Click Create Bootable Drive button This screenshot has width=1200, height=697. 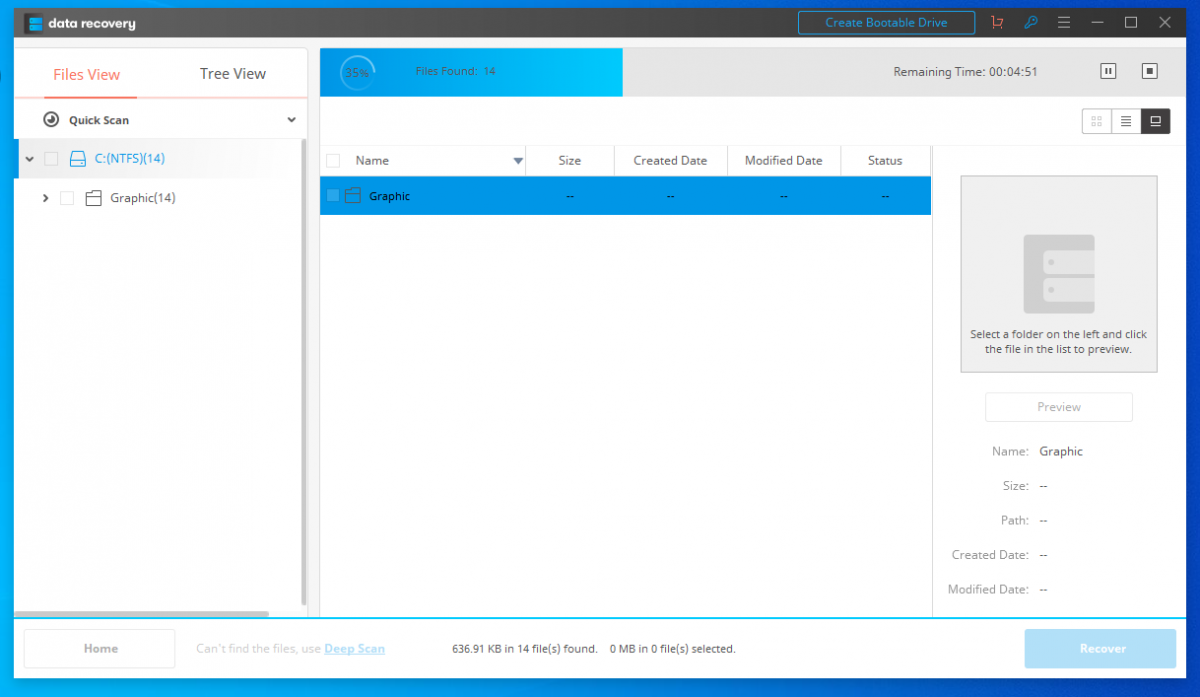[x=886, y=23]
